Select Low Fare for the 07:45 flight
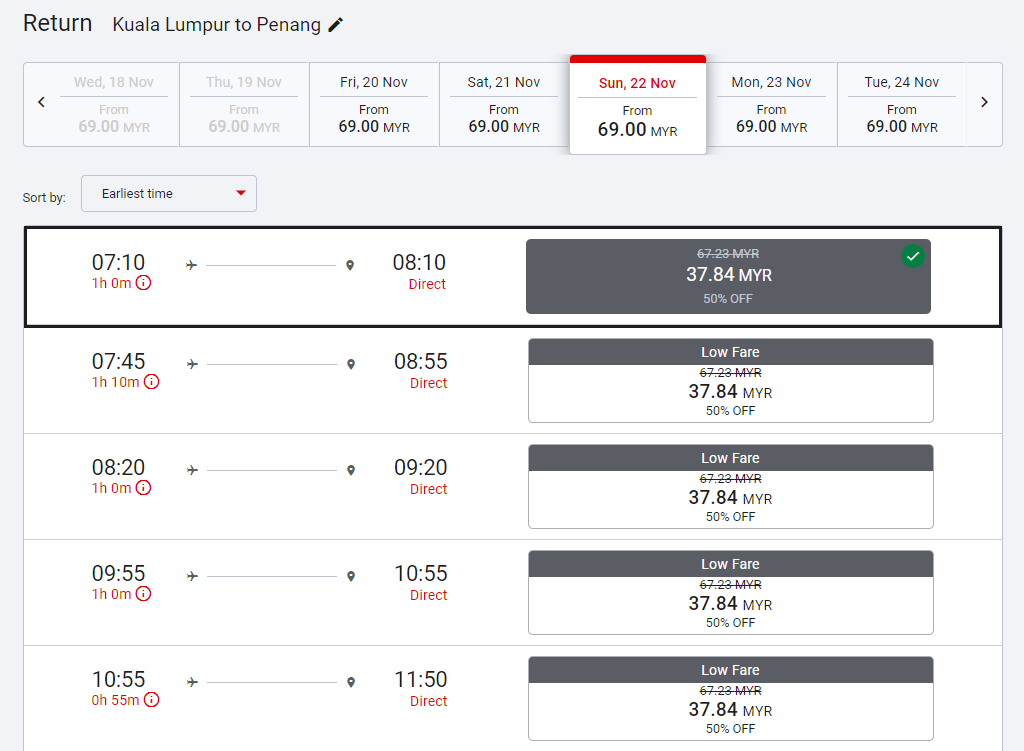1024x751 pixels. coord(730,381)
